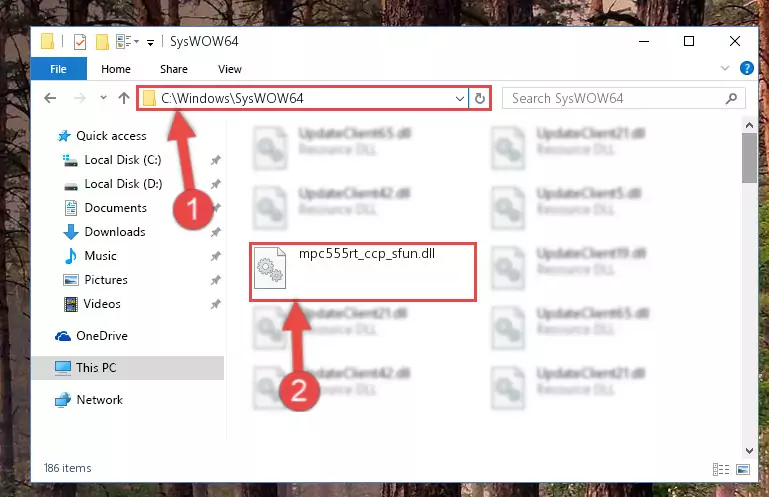769x497 pixels.
Task: Switch to the Home ribbon tab
Action: coord(116,69)
